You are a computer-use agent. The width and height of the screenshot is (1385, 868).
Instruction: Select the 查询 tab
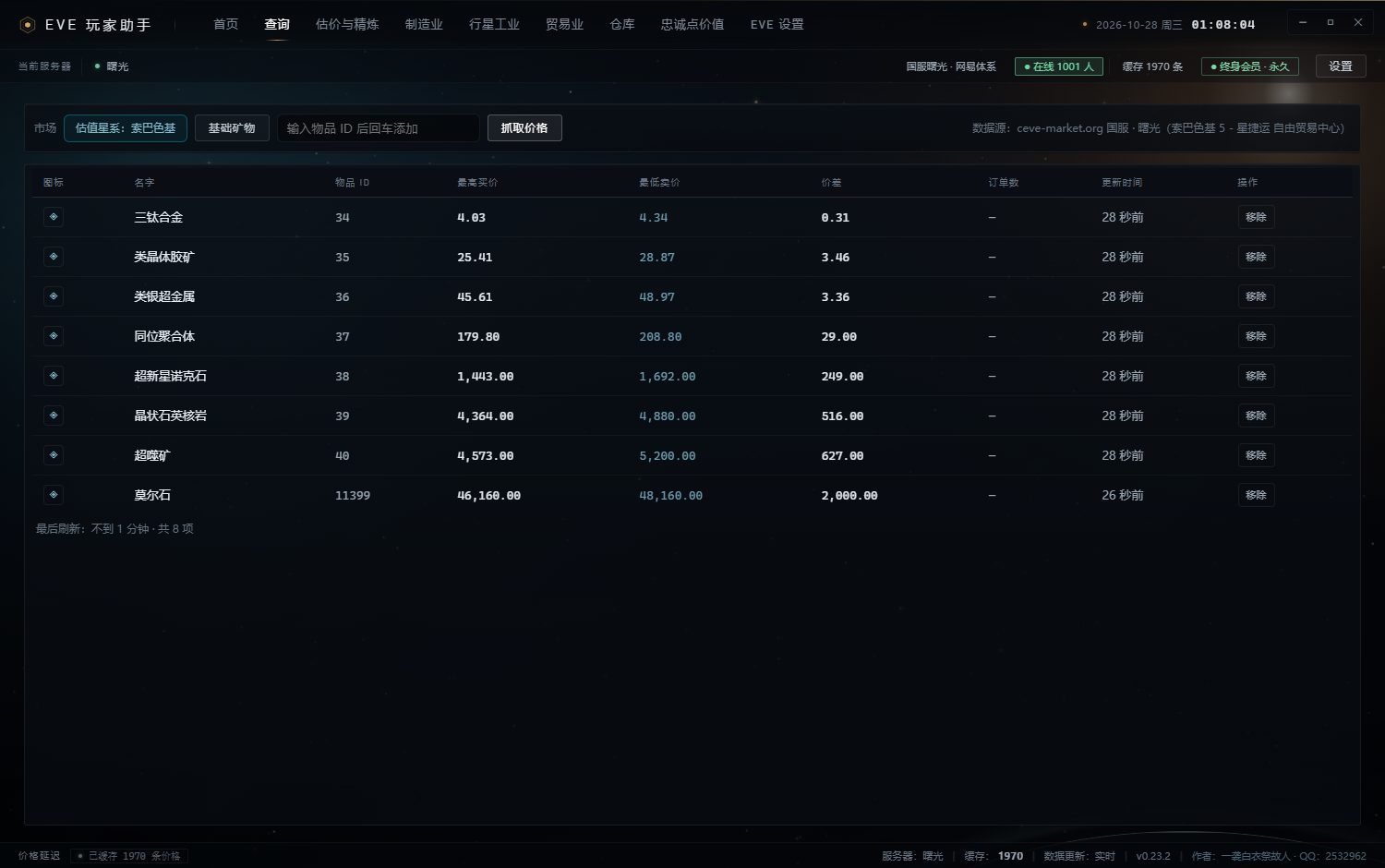click(277, 25)
